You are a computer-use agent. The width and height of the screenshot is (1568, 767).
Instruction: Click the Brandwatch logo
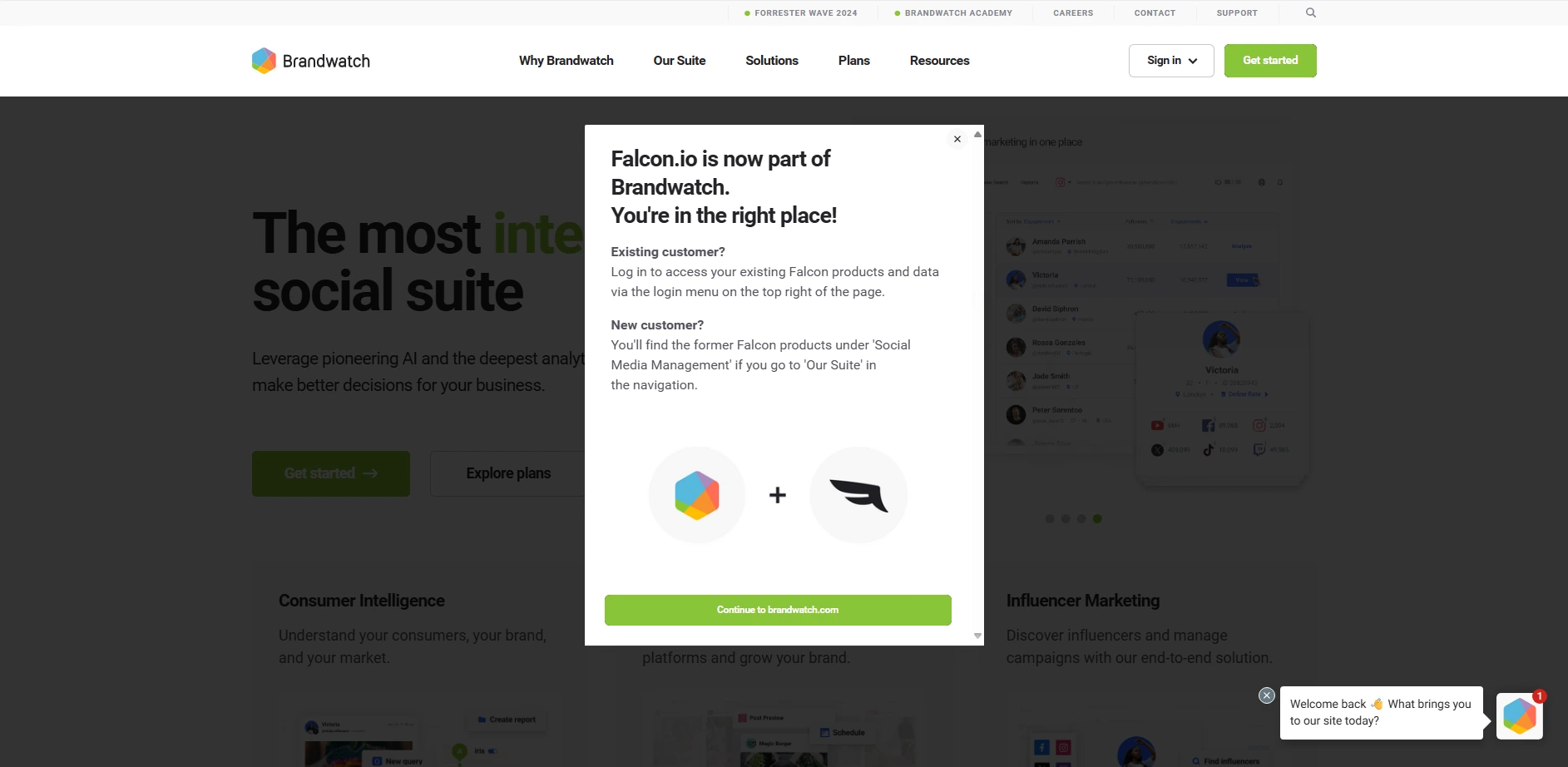coord(311,61)
